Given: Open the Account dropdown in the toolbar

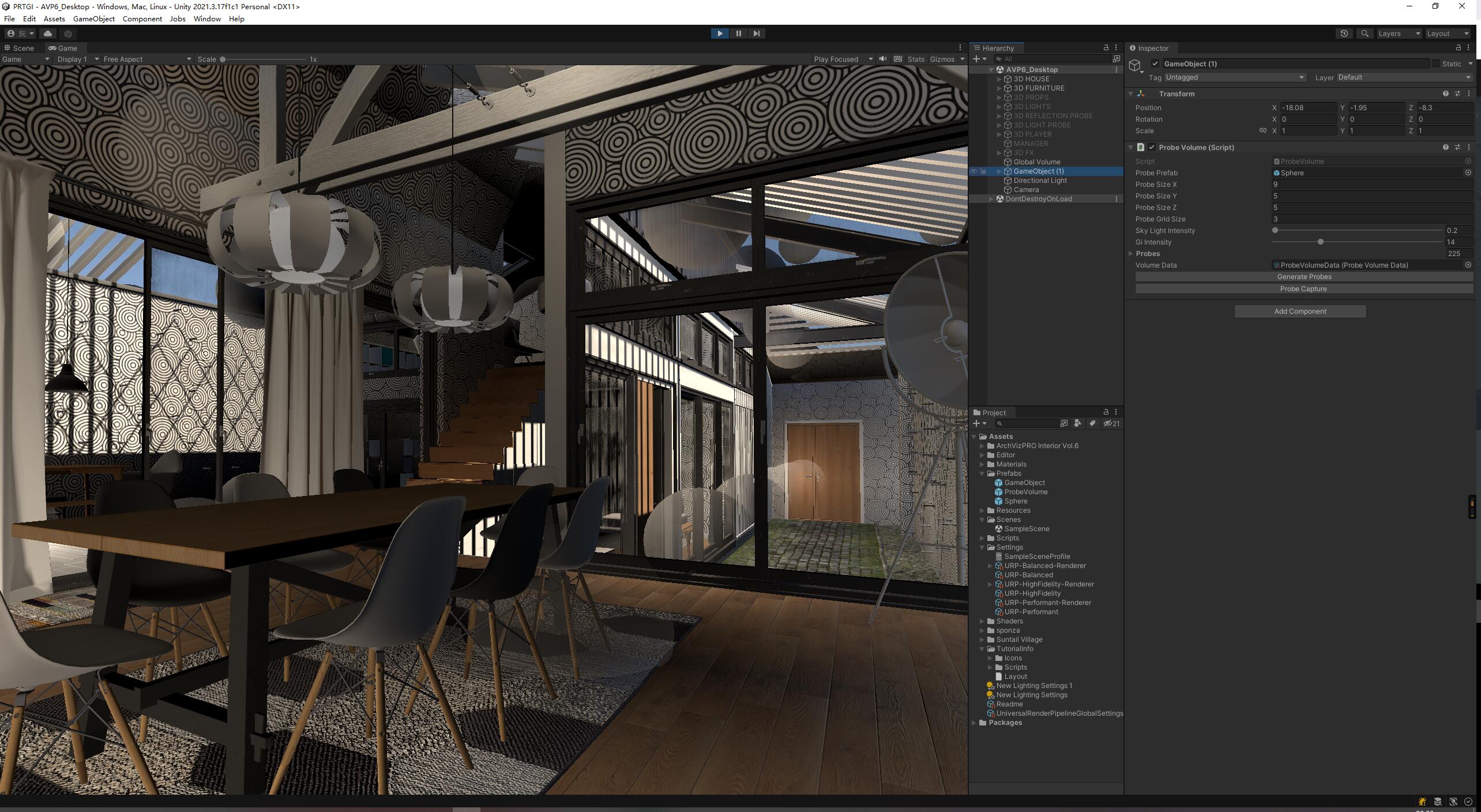Looking at the screenshot, I should (x=20, y=33).
